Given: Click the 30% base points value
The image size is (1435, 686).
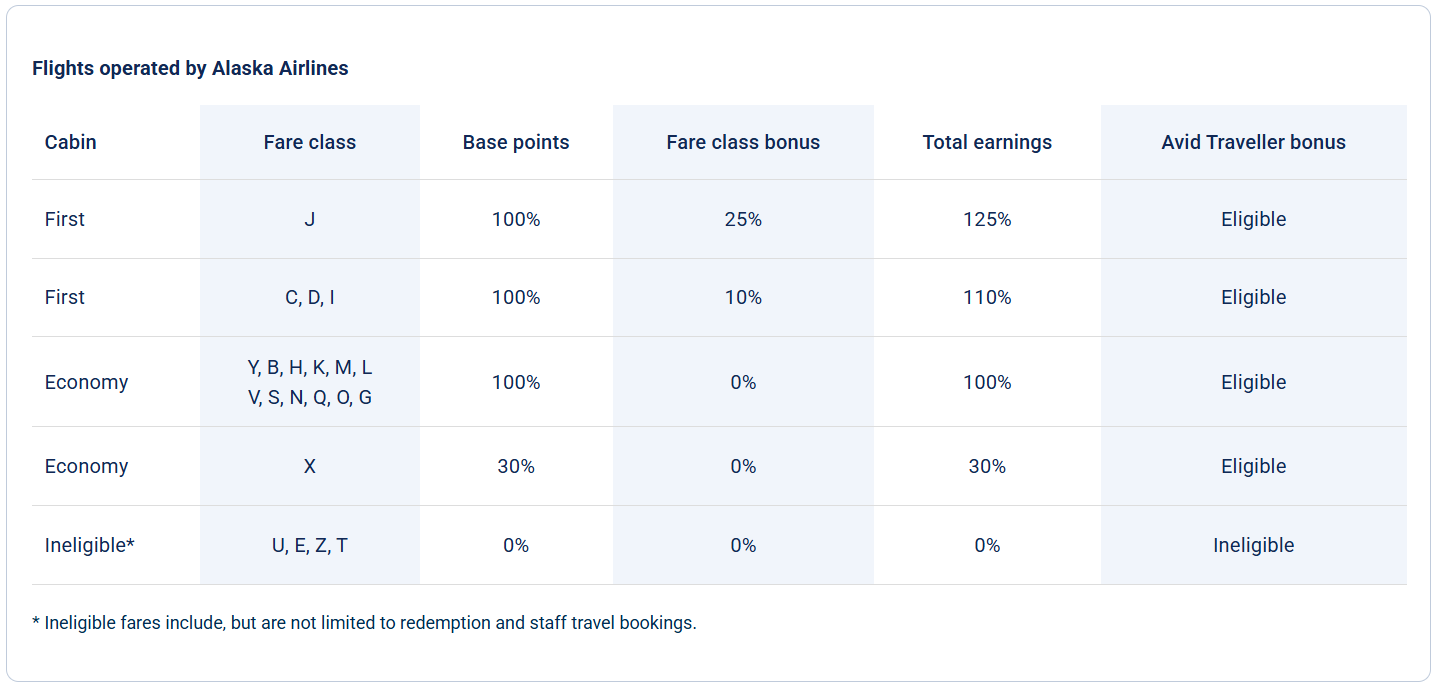Looking at the screenshot, I should click(516, 466).
